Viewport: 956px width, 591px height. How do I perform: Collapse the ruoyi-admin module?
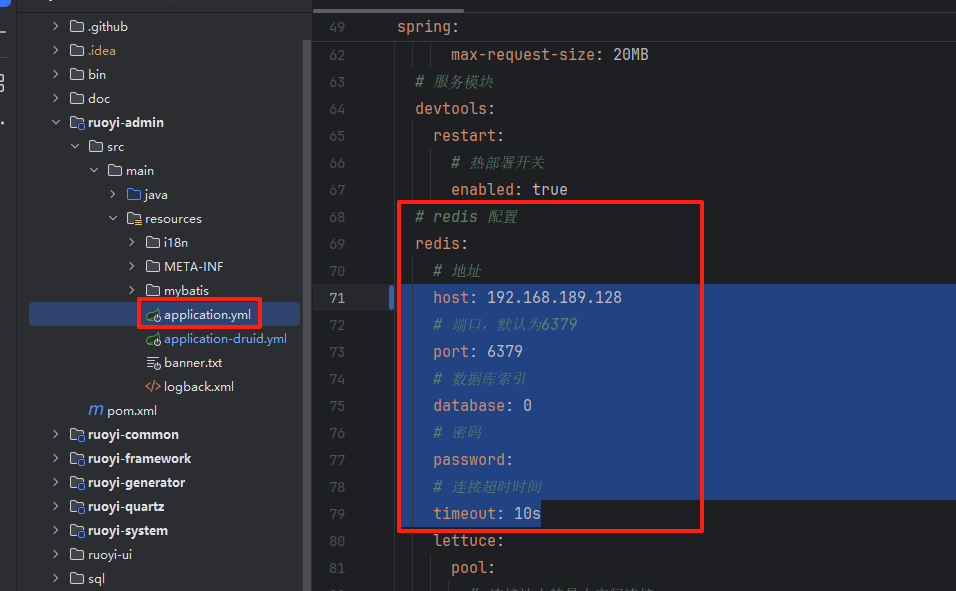(x=55, y=122)
